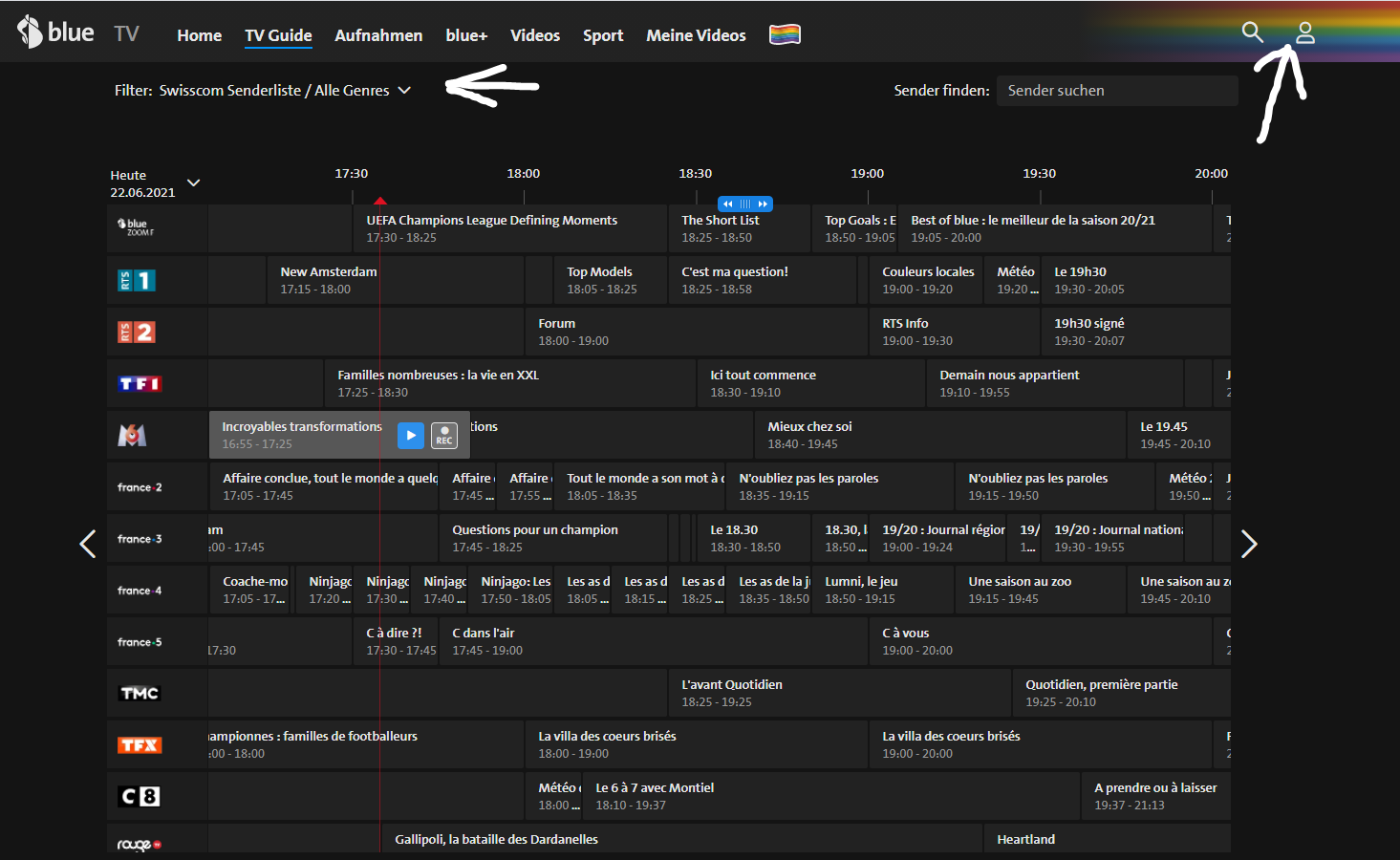Open the Meine Videos tab
The height and width of the screenshot is (860, 1400).
696,35
